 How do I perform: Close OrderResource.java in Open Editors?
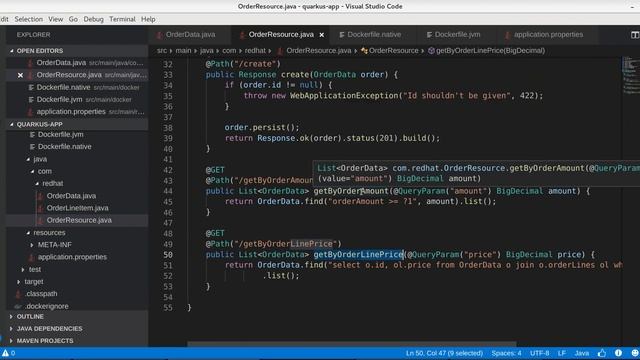point(20,75)
